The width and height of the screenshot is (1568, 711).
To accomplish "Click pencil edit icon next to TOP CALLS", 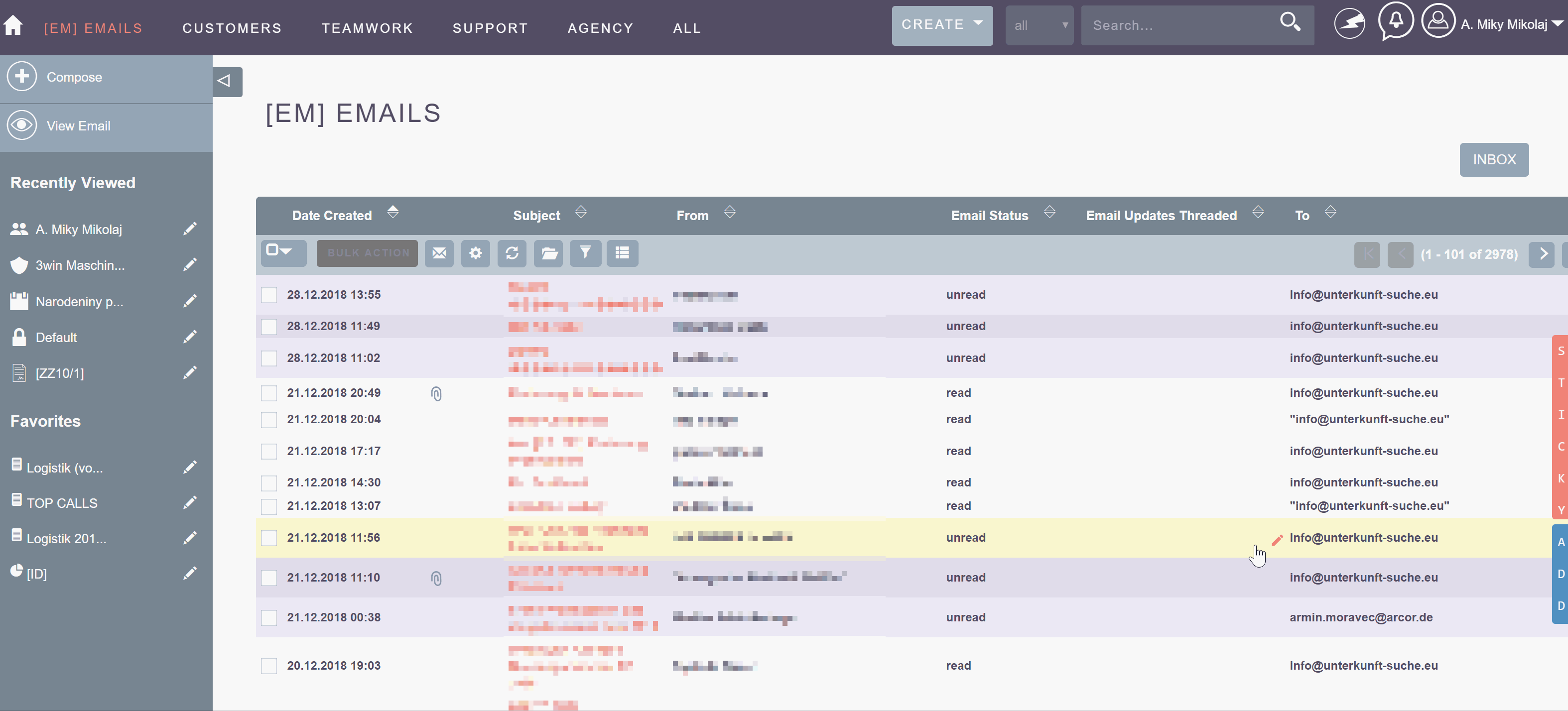I will [190, 502].
